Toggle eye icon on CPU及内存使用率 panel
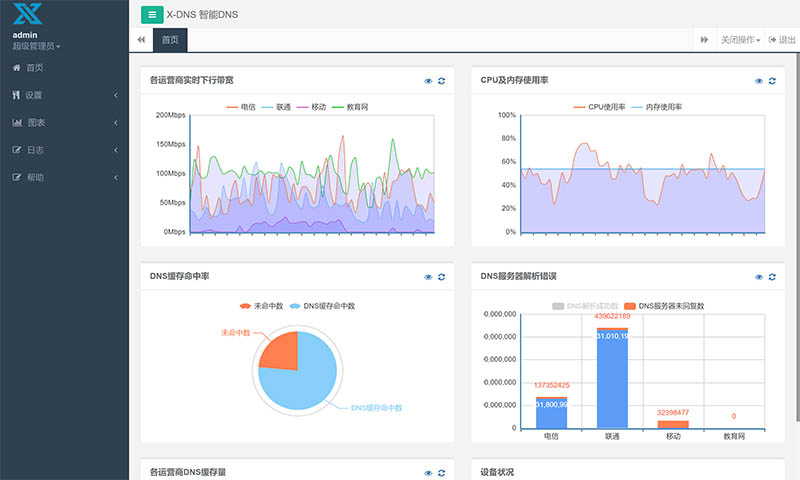The width and height of the screenshot is (800, 480). 759,80
